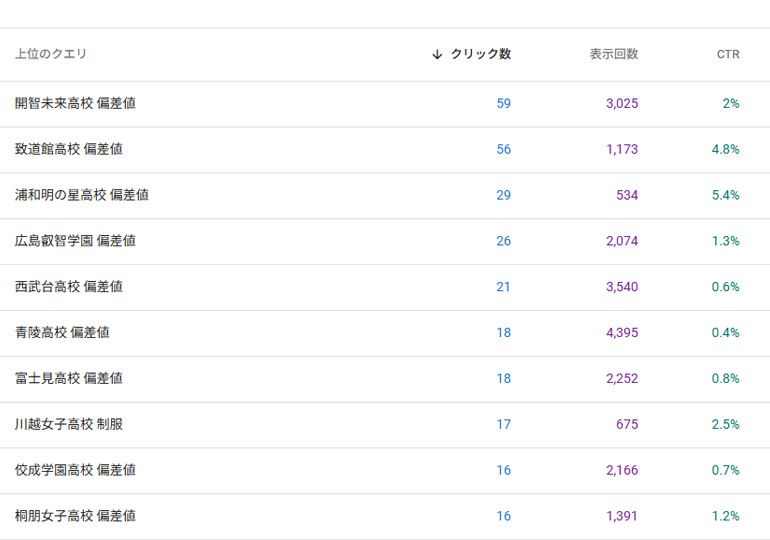Select 浦和明の星高校 偏差値 query
This screenshot has height=540, width=770.
click(82, 196)
